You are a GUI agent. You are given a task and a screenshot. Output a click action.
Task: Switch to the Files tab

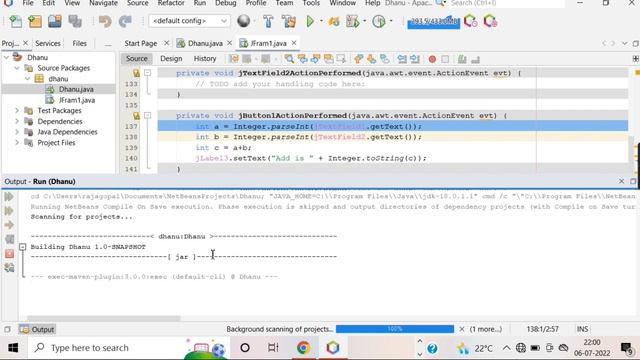coord(79,43)
